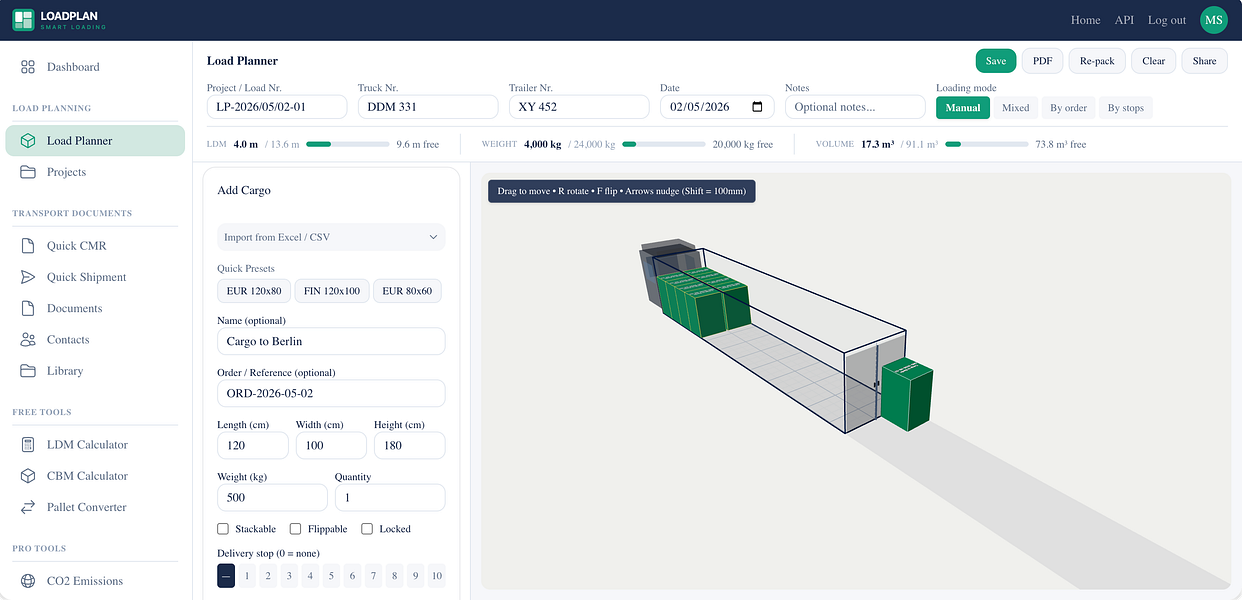Click the cargo Name field
This screenshot has height=600, width=1242.
[331, 341]
